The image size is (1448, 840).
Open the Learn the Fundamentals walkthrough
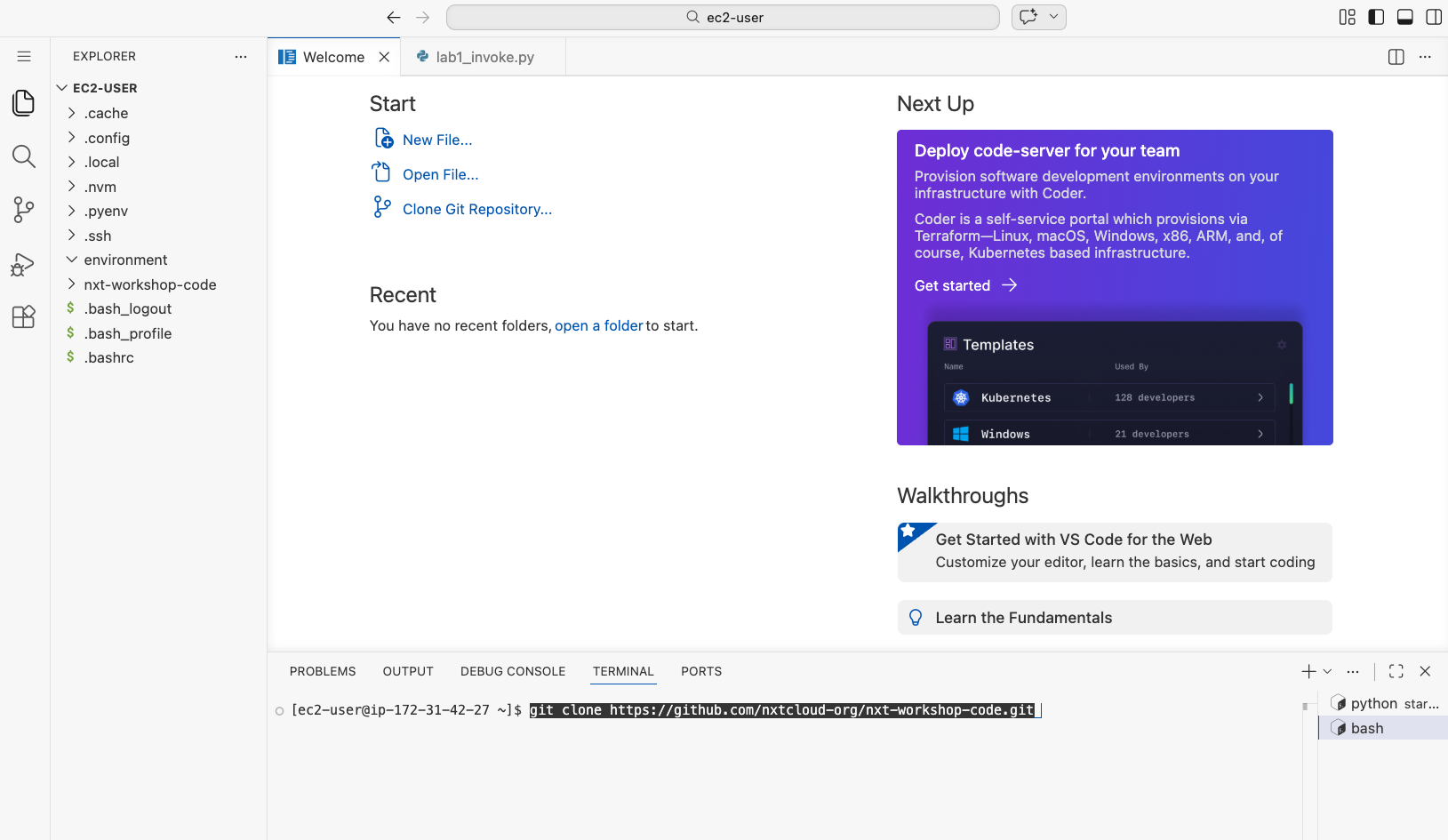coord(1115,618)
